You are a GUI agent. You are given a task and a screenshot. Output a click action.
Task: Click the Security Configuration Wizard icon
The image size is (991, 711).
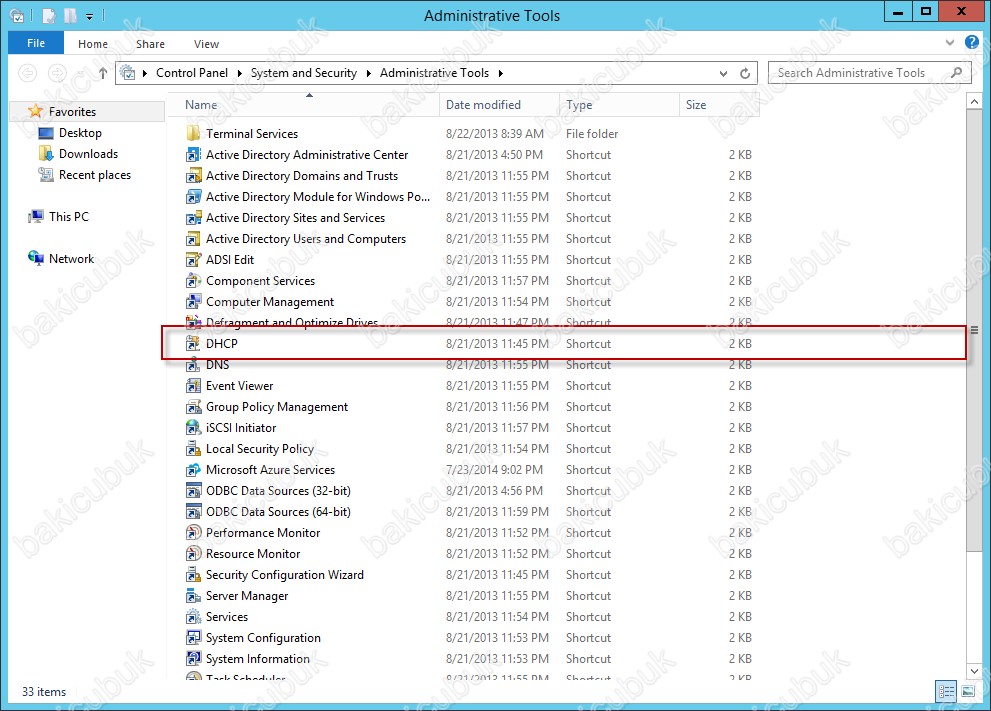click(193, 575)
